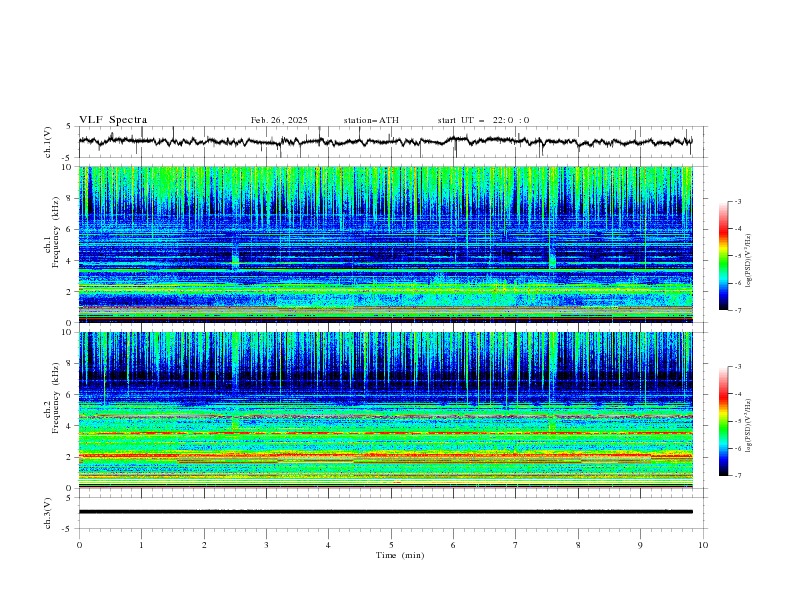
Task: Click time axis tick label "7"
Action: point(516,545)
